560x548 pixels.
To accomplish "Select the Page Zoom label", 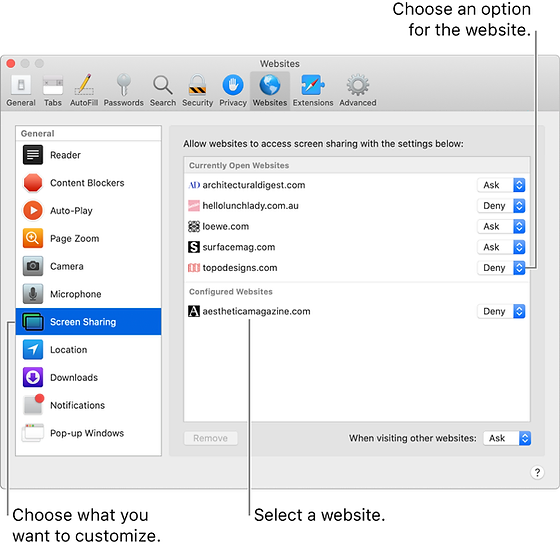I will 75,239.
